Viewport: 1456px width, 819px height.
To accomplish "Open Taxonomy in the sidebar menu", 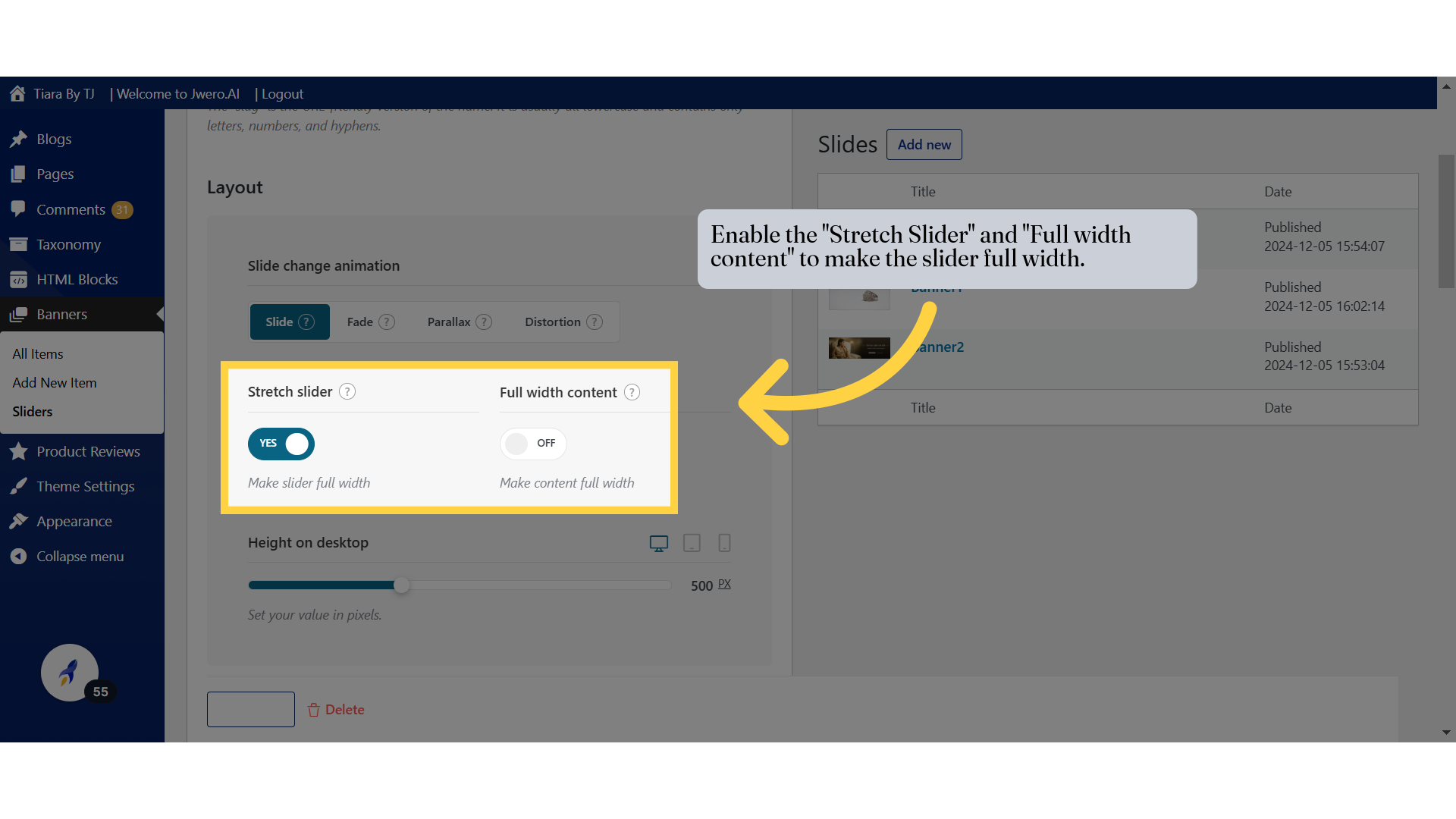I will (68, 244).
